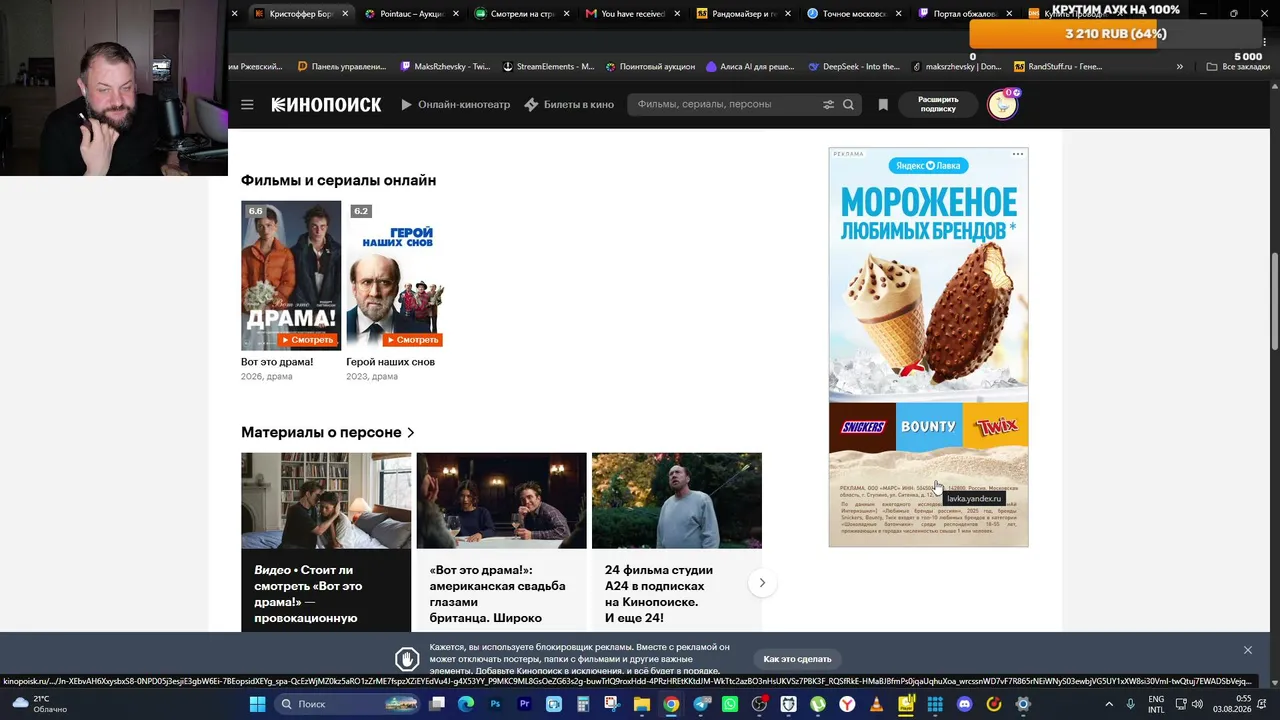Screen dimensions: 1280x720
Task: Open Discord from the taskbar
Action: tap(964, 704)
